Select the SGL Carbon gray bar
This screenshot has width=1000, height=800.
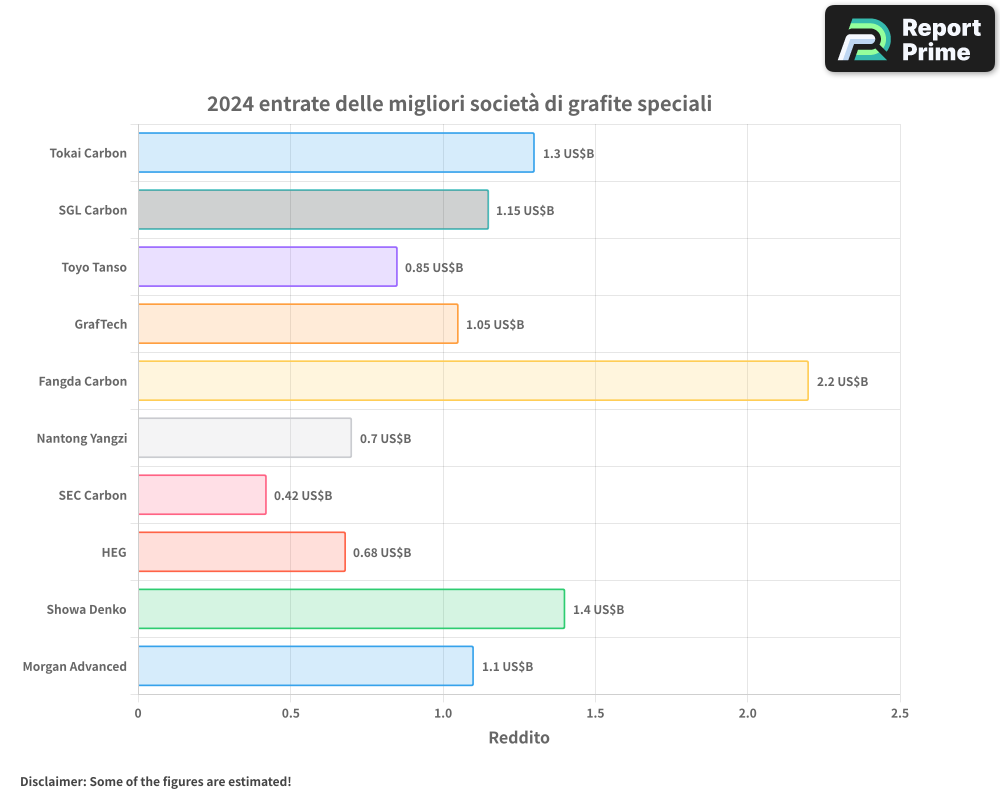[x=313, y=210]
